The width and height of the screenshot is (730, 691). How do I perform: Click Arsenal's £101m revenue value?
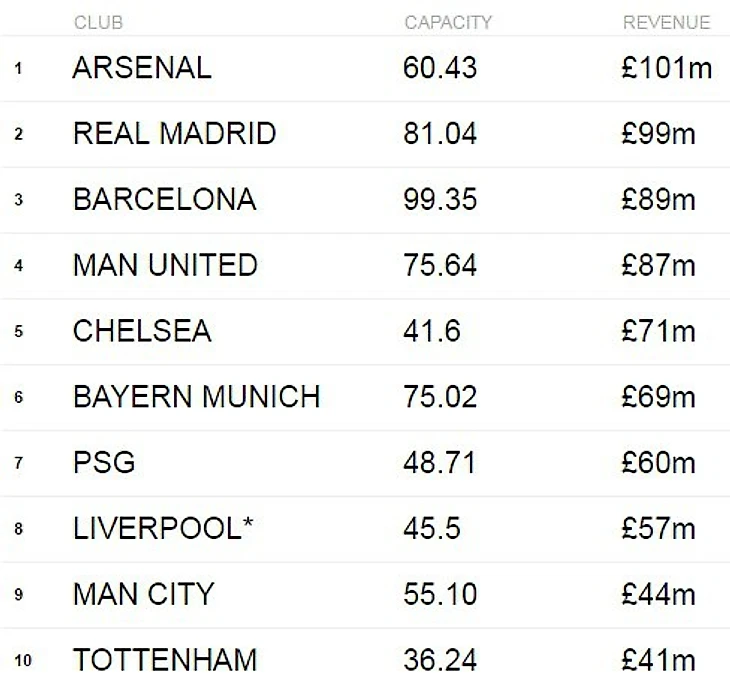[x=666, y=68]
